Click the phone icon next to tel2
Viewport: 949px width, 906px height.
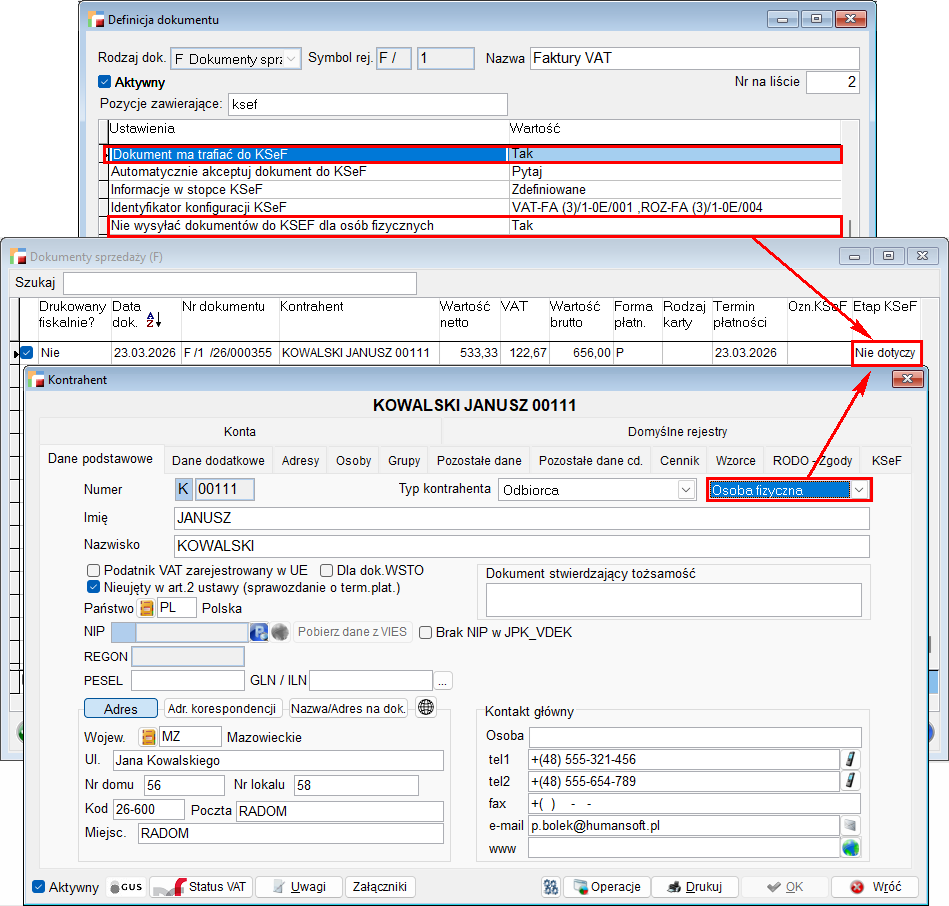(851, 781)
